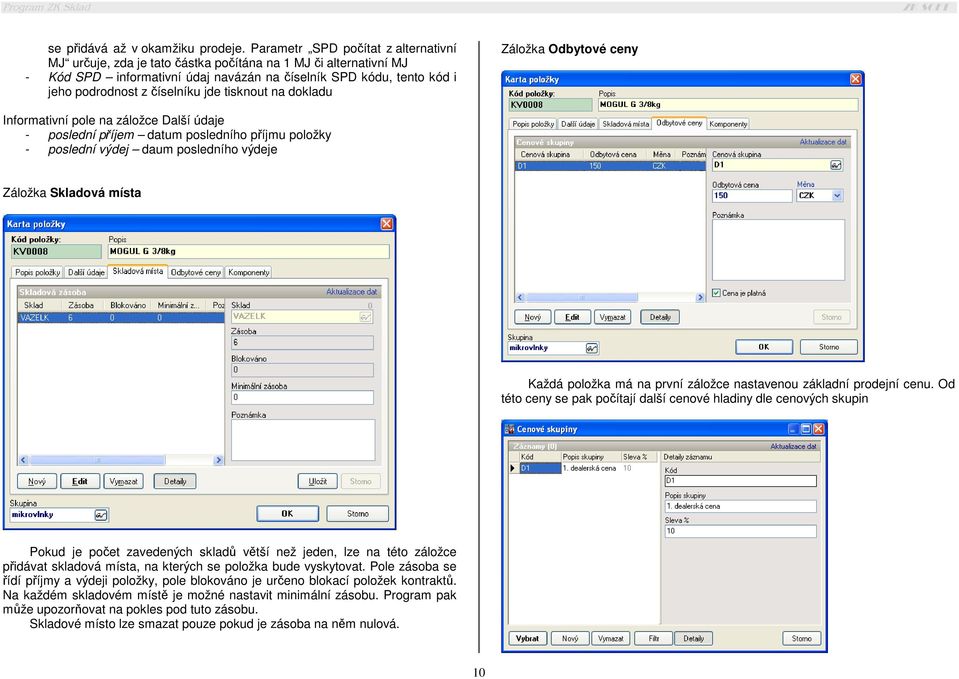Select D1 row with 150 CZK price
Screen dimensions: 959x679
(610, 166)
